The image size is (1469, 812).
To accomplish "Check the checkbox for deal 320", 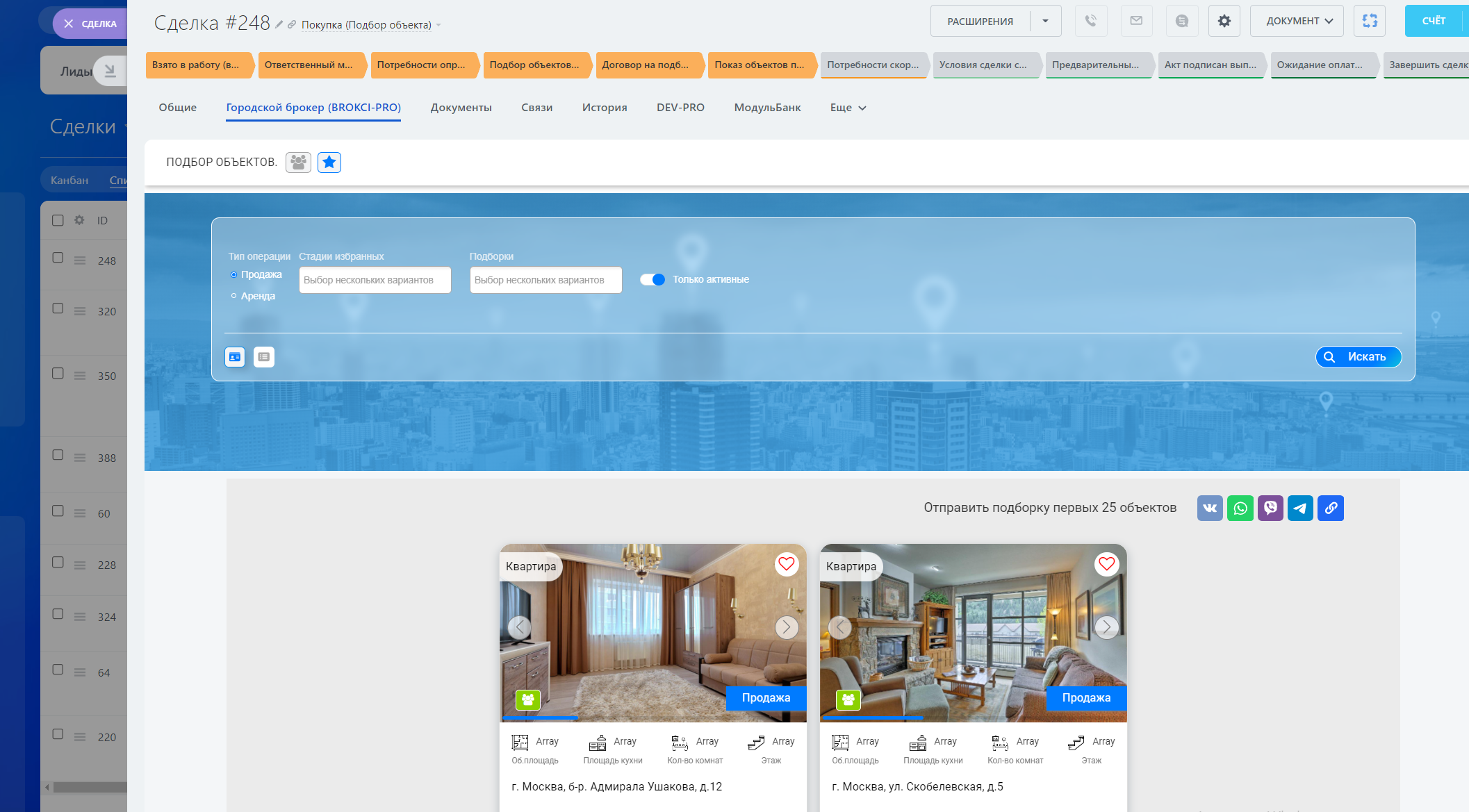I will tap(58, 308).
